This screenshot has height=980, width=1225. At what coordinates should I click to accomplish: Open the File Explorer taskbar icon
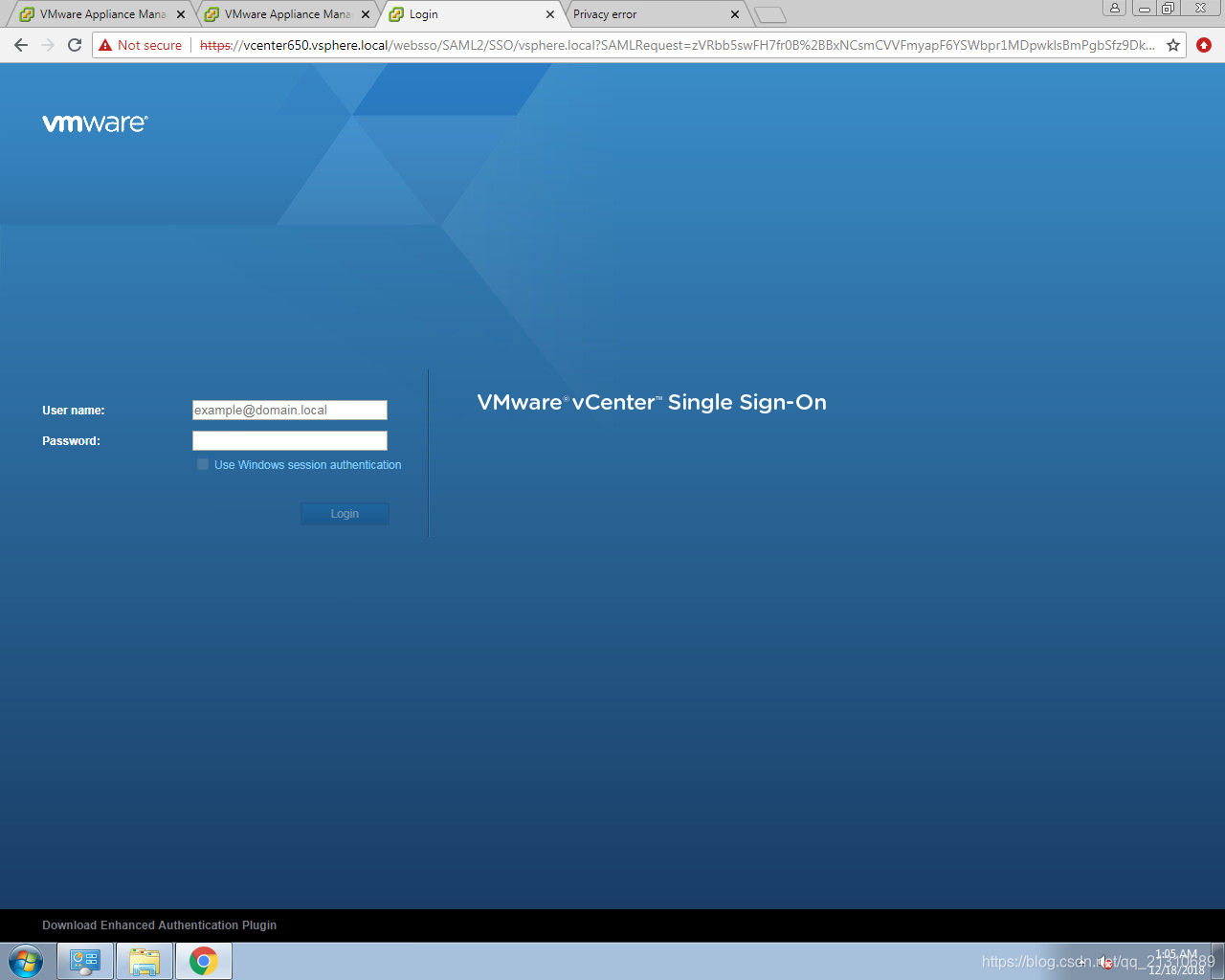click(x=145, y=962)
